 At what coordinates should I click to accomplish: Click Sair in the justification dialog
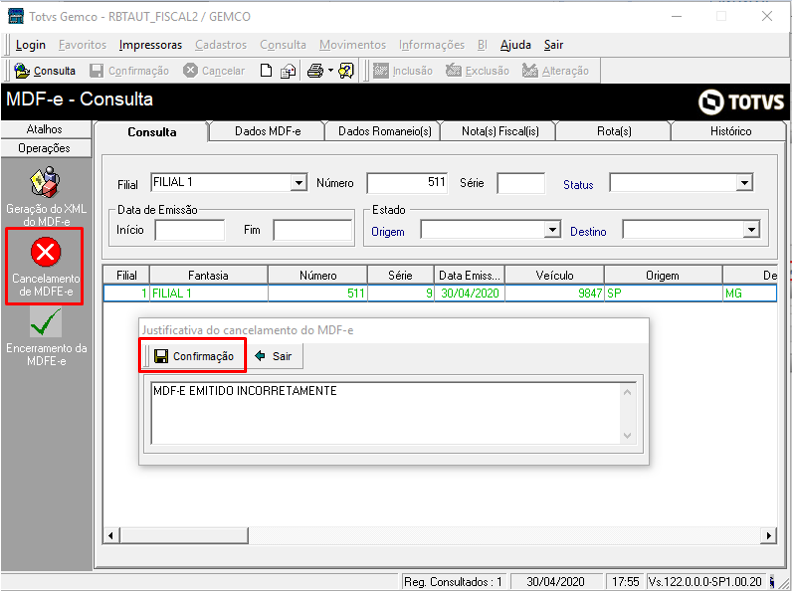[273, 356]
